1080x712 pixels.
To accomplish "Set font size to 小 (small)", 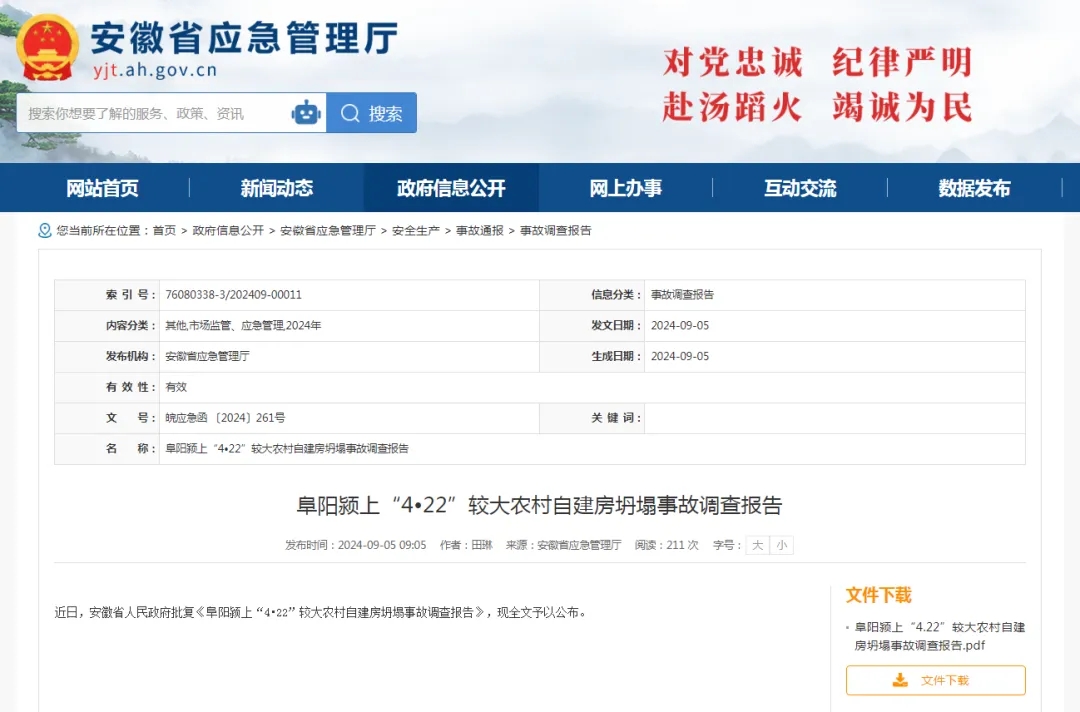I will pos(781,545).
